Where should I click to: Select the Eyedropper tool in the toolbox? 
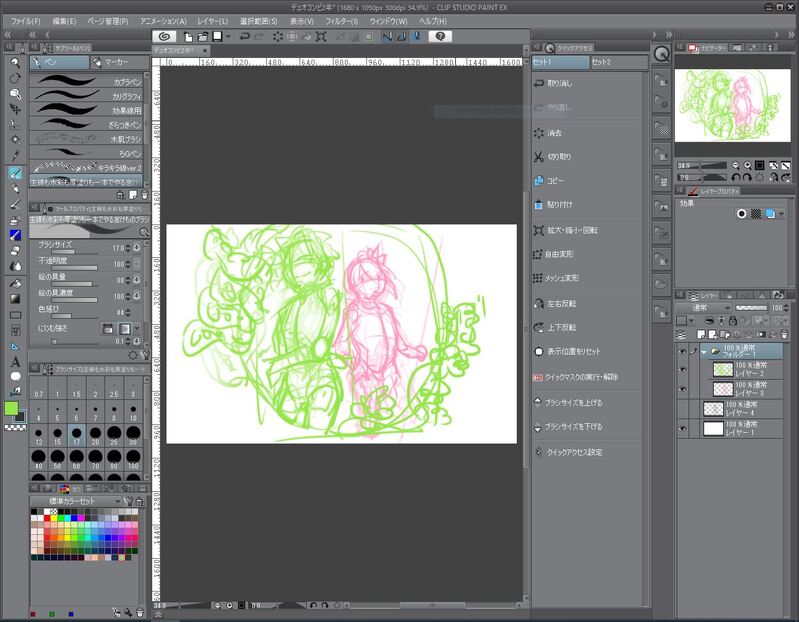[15, 155]
